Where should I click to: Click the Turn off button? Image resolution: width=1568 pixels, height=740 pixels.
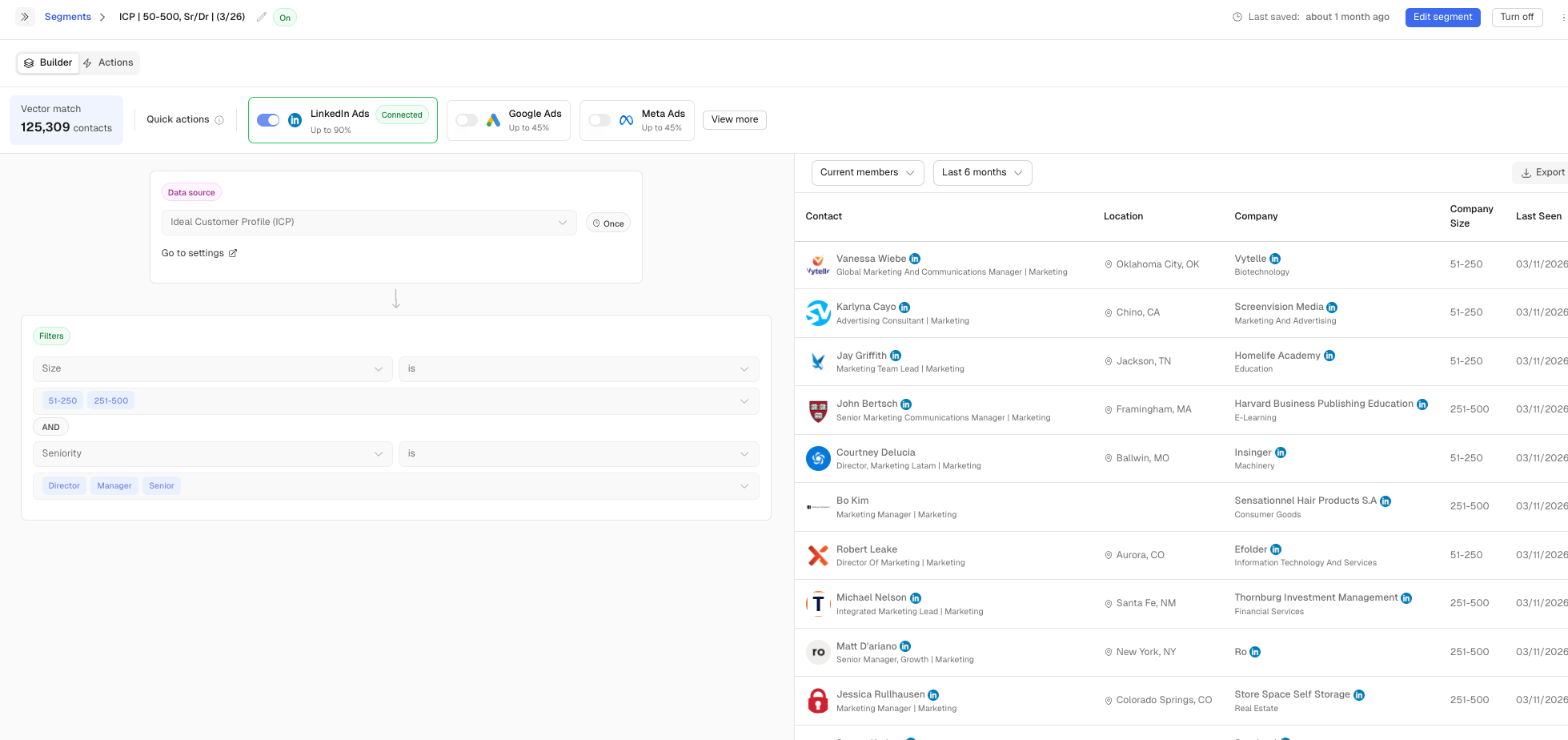coord(1517,18)
